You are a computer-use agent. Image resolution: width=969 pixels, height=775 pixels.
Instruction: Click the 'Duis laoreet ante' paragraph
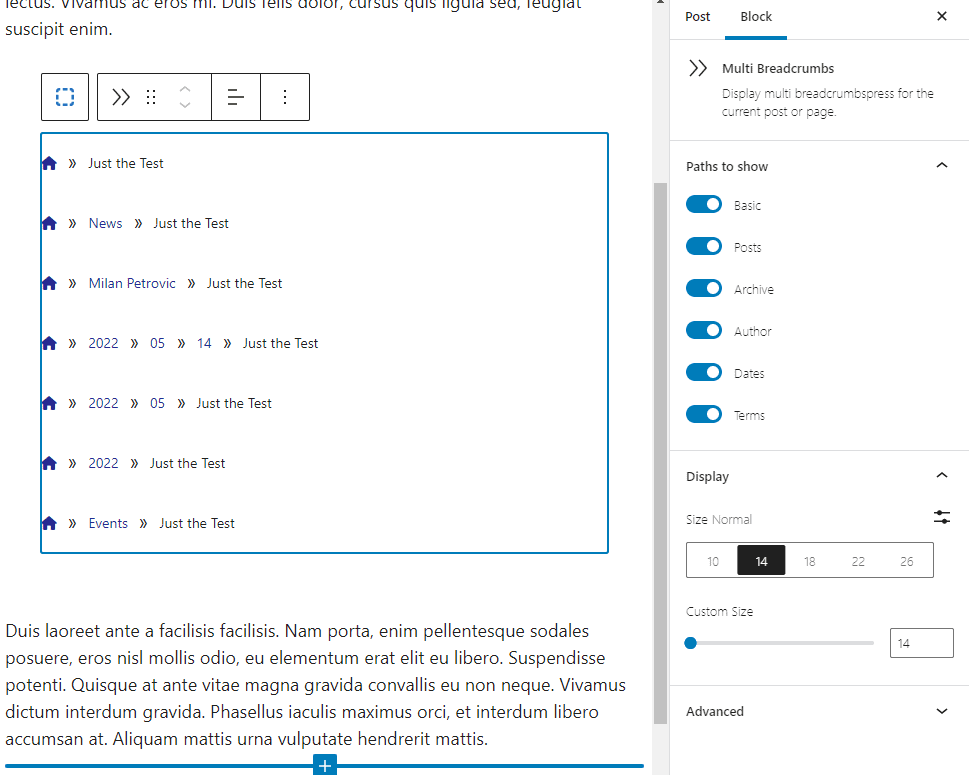click(315, 685)
